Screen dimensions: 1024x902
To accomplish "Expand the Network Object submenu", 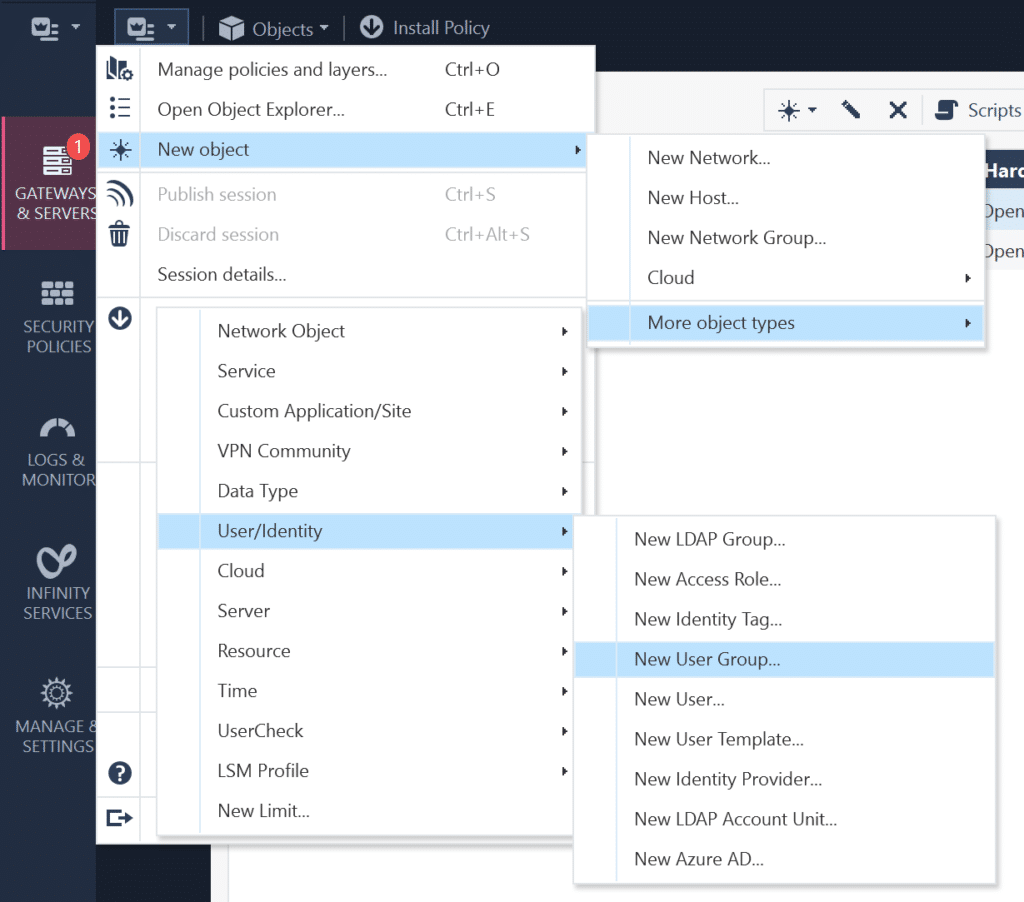I will (x=565, y=331).
